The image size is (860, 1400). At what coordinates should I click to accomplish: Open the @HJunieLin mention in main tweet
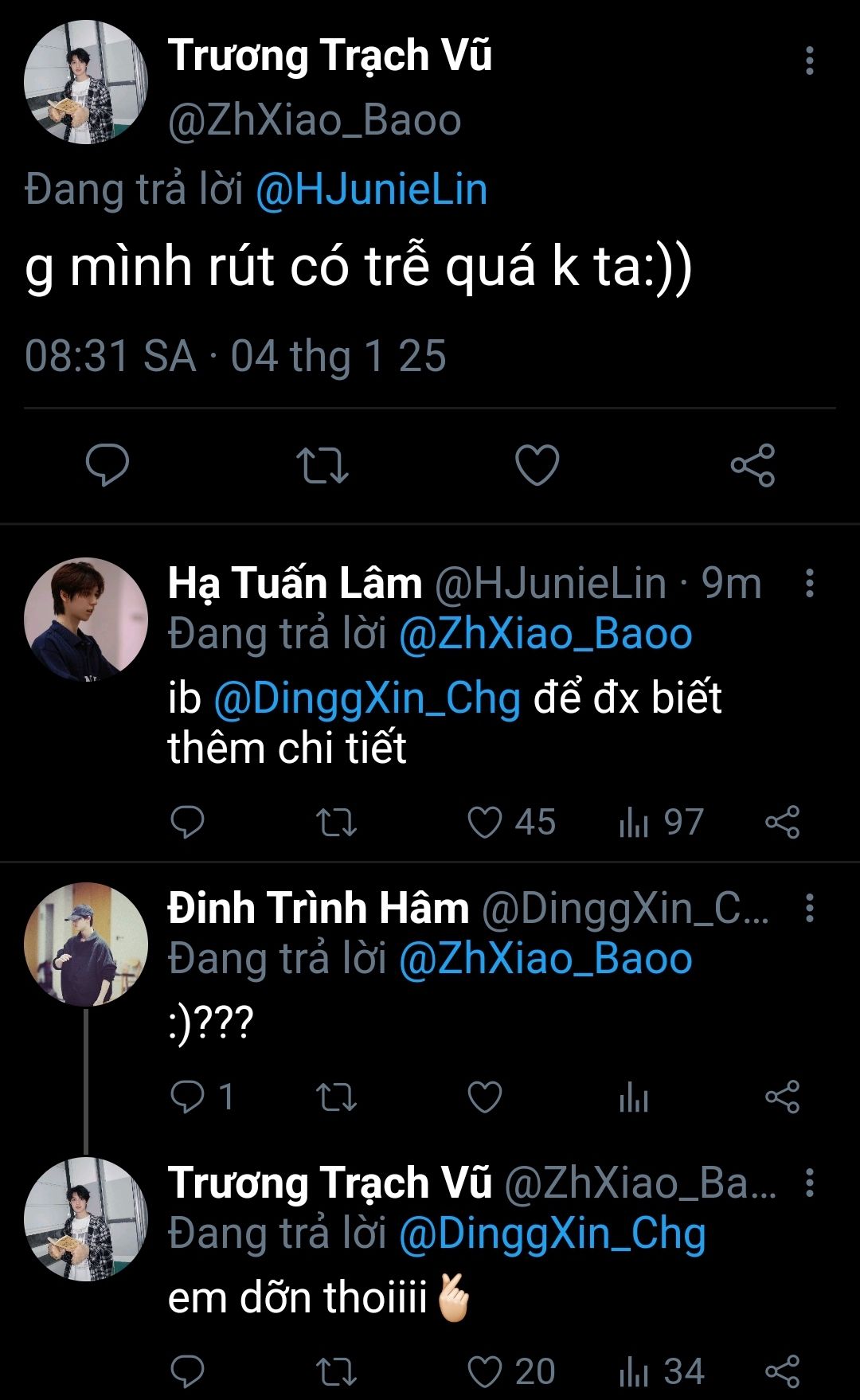(371, 190)
